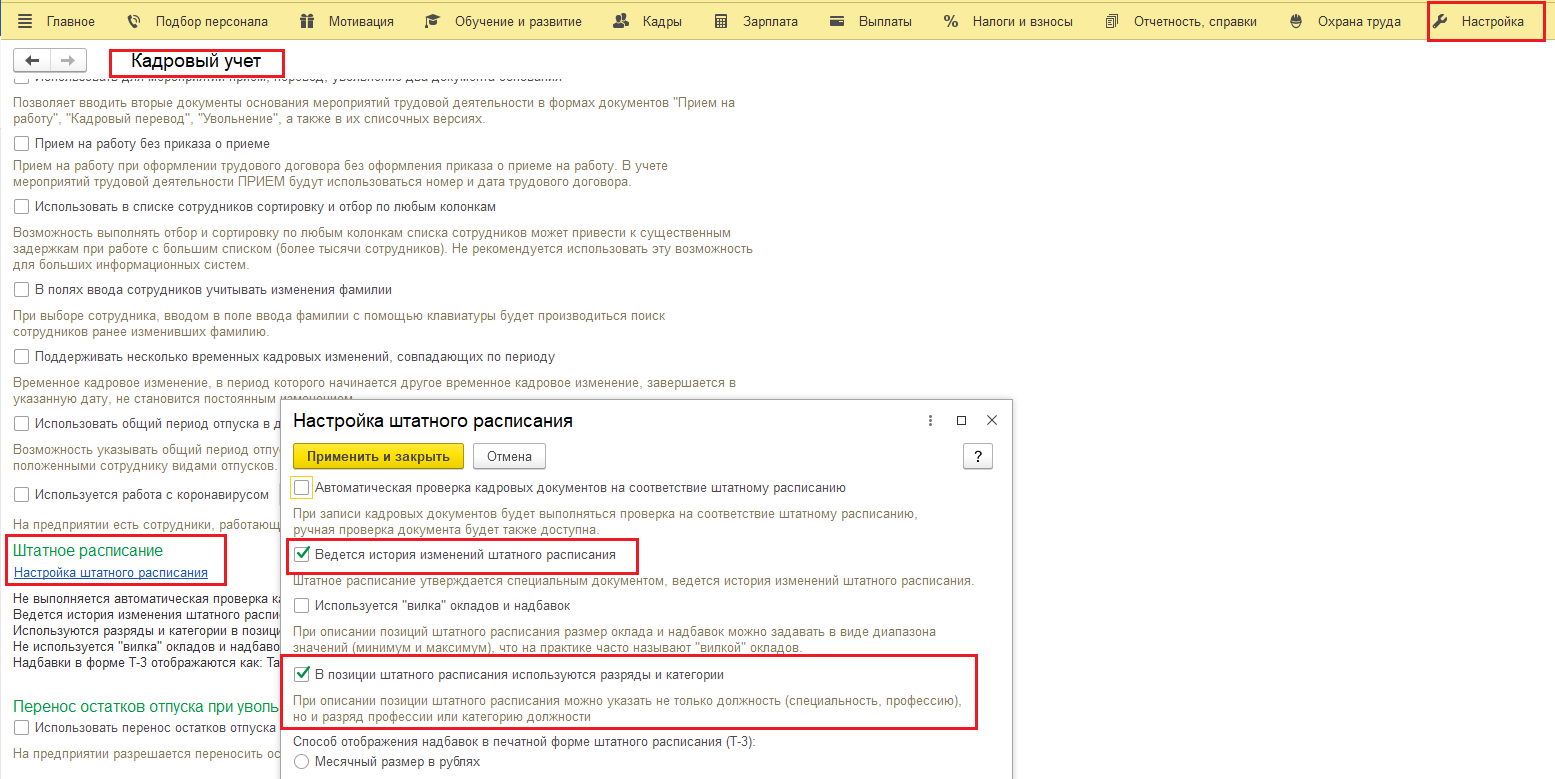Click Применить и закрыть button

point(378,457)
